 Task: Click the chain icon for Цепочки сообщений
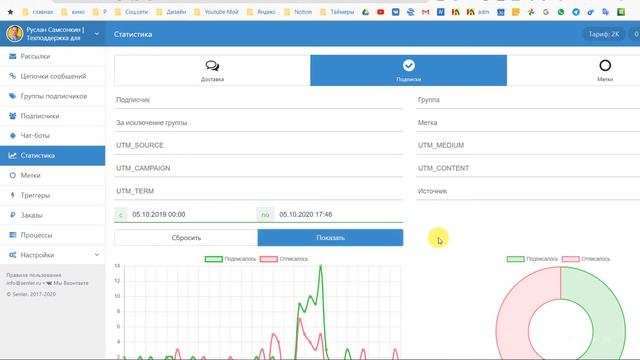coord(13,76)
